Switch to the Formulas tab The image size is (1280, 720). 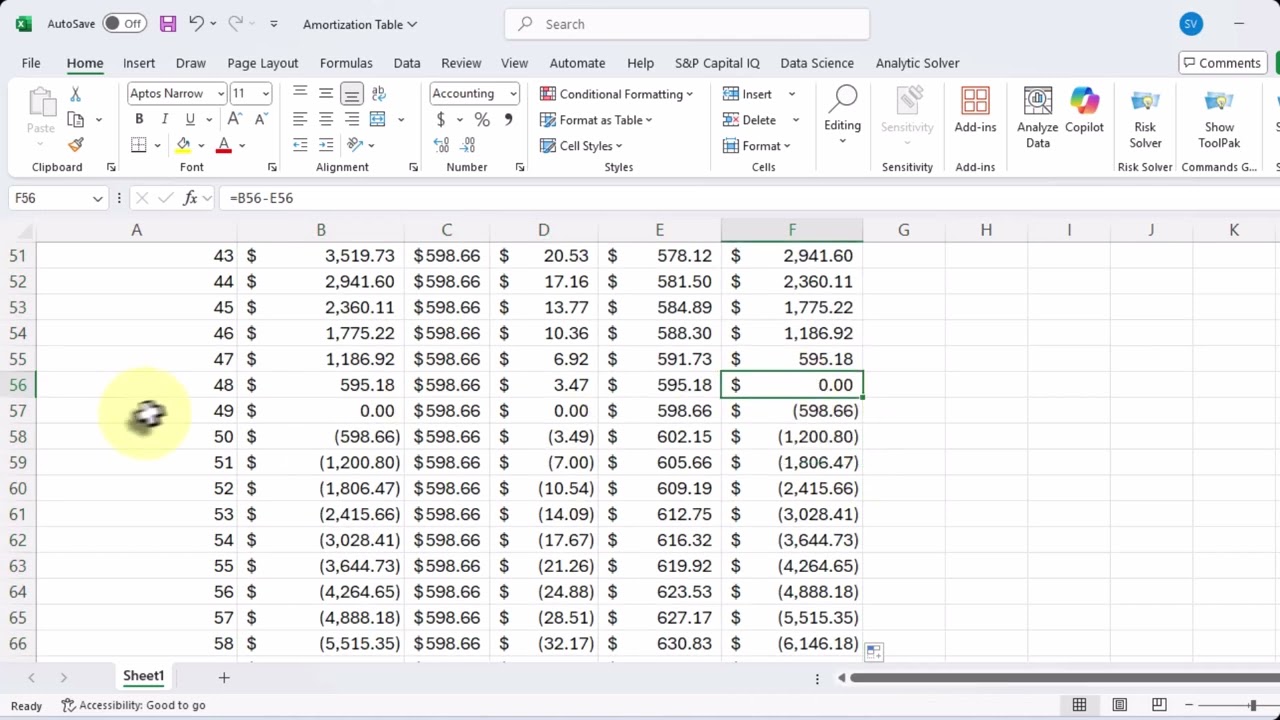(x=346, y=63)
